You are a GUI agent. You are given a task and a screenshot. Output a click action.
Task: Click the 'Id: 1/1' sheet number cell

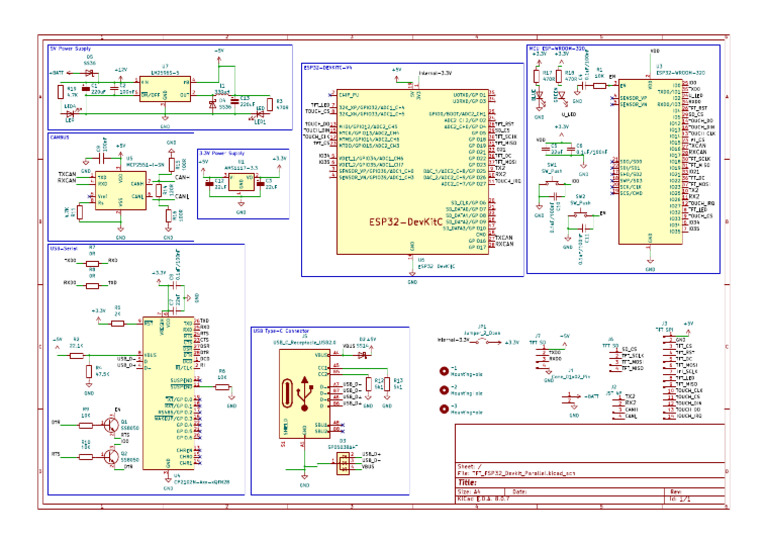point(680,499)
